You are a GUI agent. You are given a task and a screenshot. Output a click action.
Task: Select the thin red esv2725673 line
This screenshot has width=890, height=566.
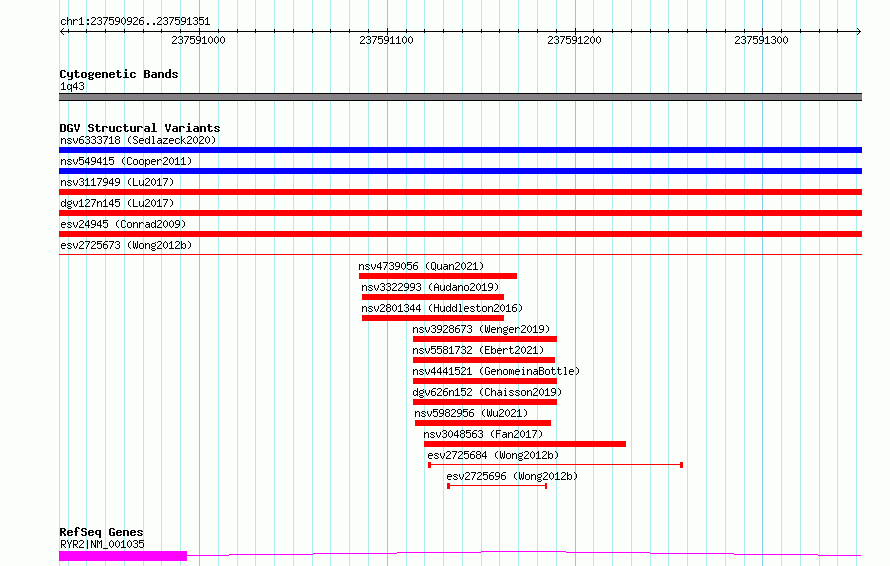pos(460,254)
